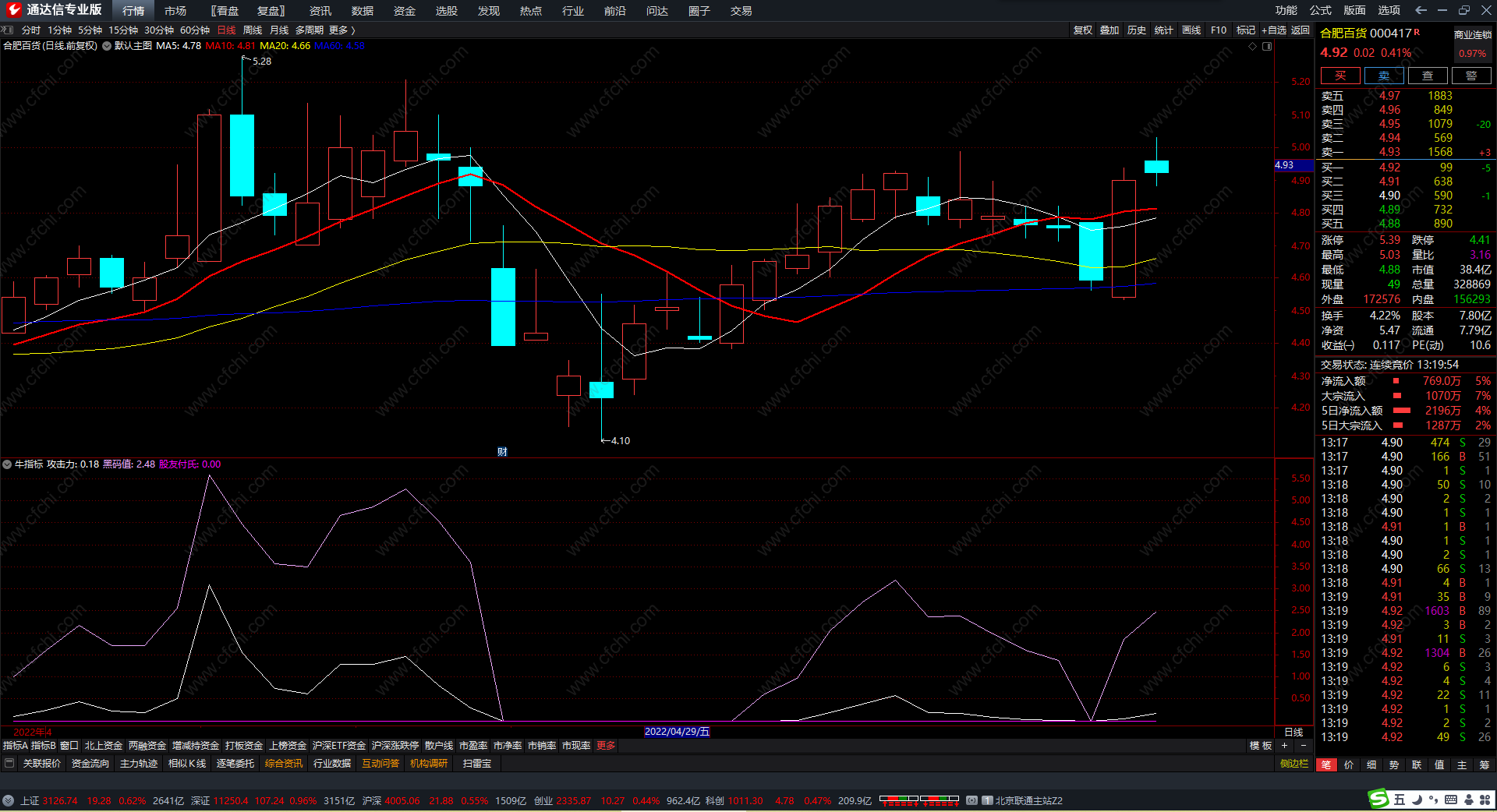Open the 选股 menu
Image resolution: width=1497 pixels, height=812 pixels.
(x=447, y=11)
